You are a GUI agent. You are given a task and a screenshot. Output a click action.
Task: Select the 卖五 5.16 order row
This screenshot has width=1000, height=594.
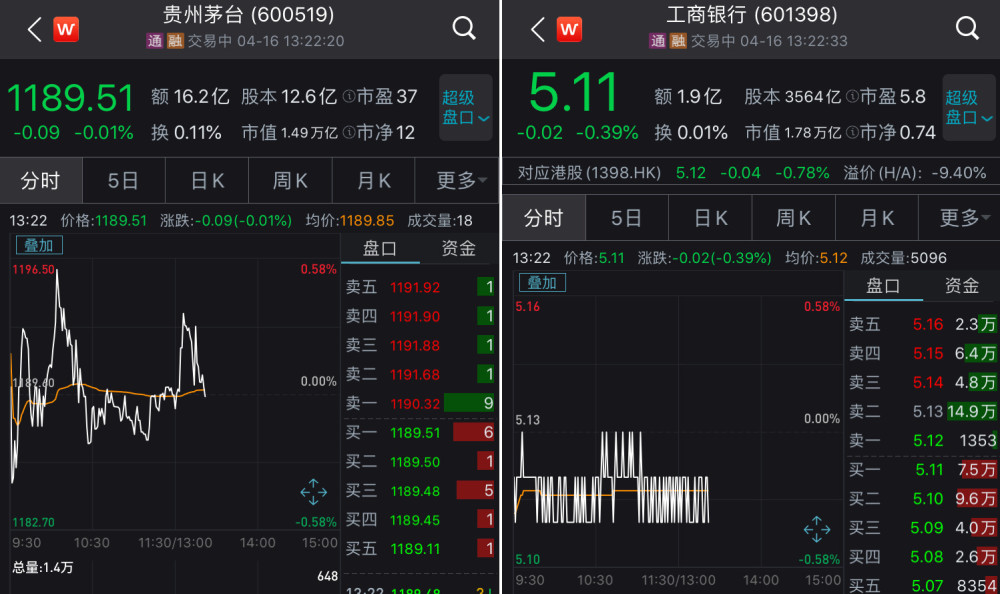[922, 324]
